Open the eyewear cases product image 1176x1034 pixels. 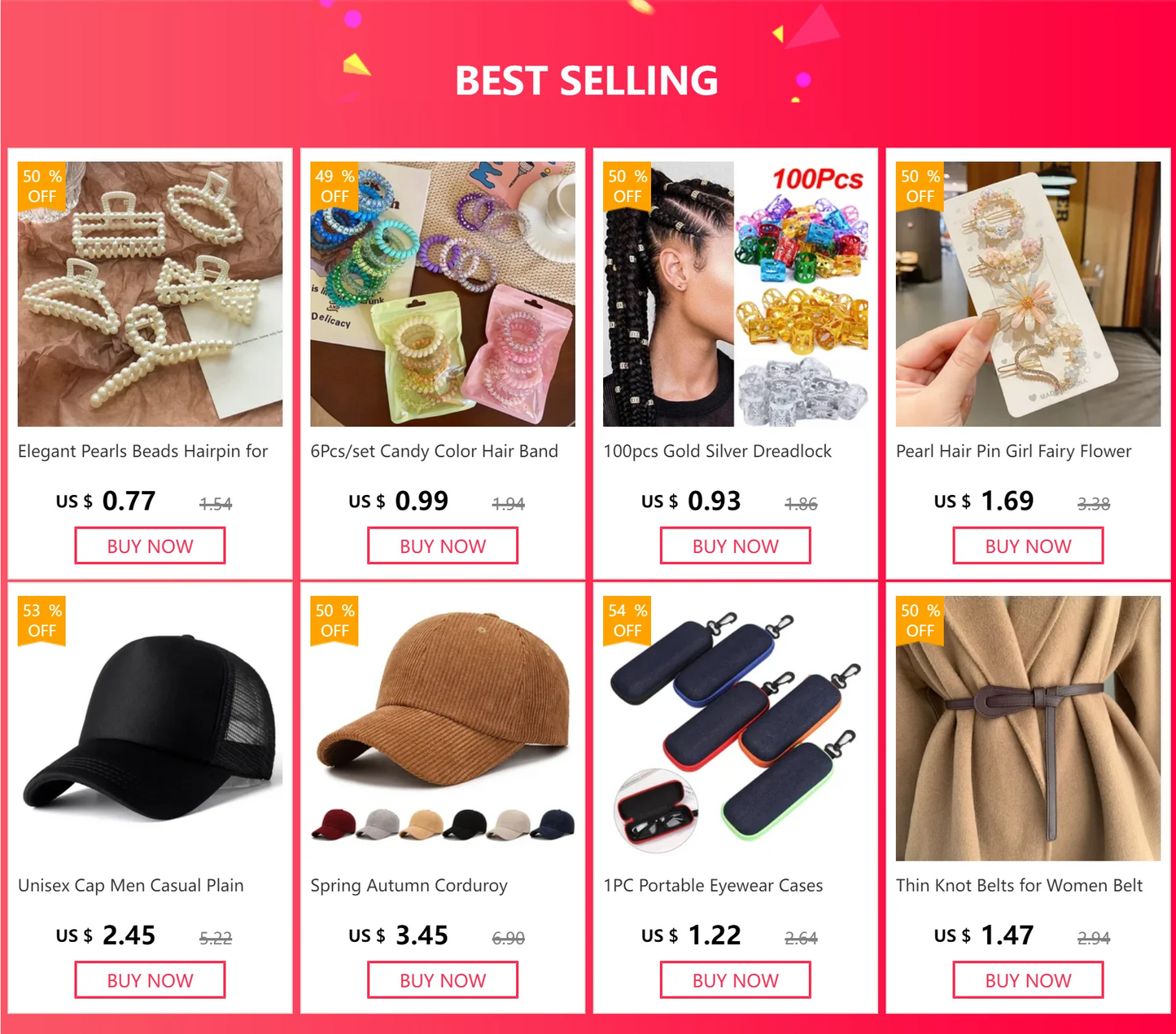735,728
